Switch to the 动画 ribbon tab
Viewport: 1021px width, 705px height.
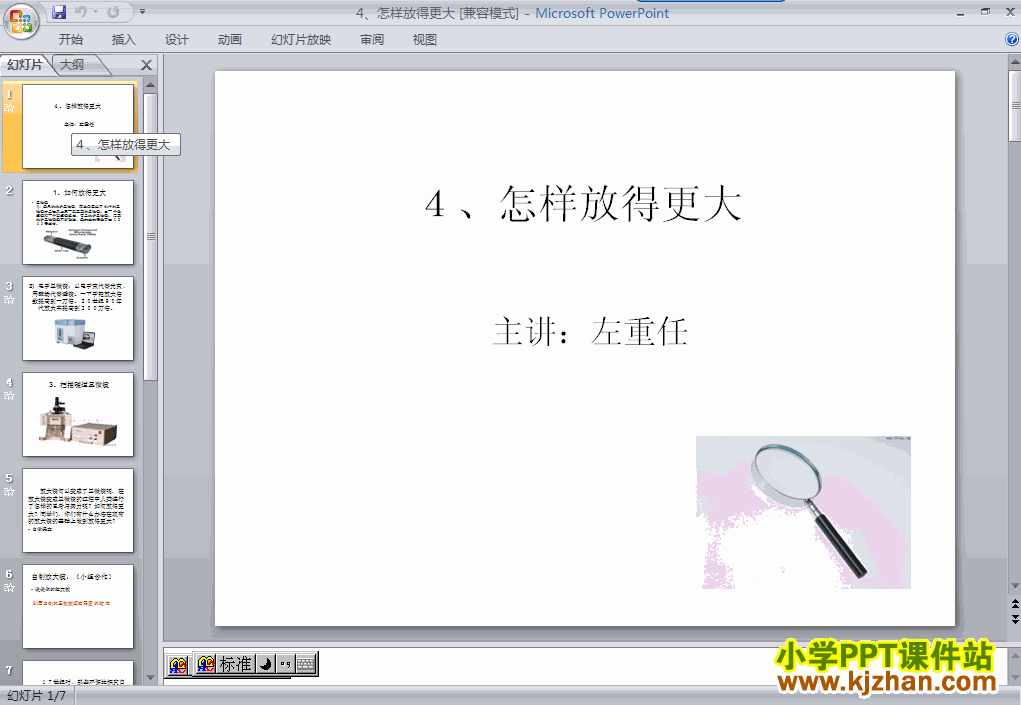click(230, 40)
